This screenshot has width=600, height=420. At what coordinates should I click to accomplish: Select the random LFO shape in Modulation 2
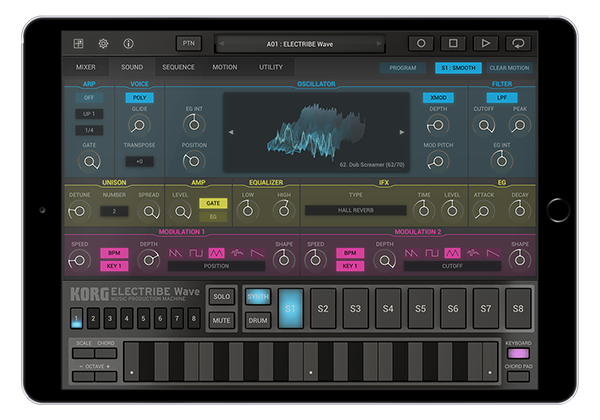coord(473,253)
